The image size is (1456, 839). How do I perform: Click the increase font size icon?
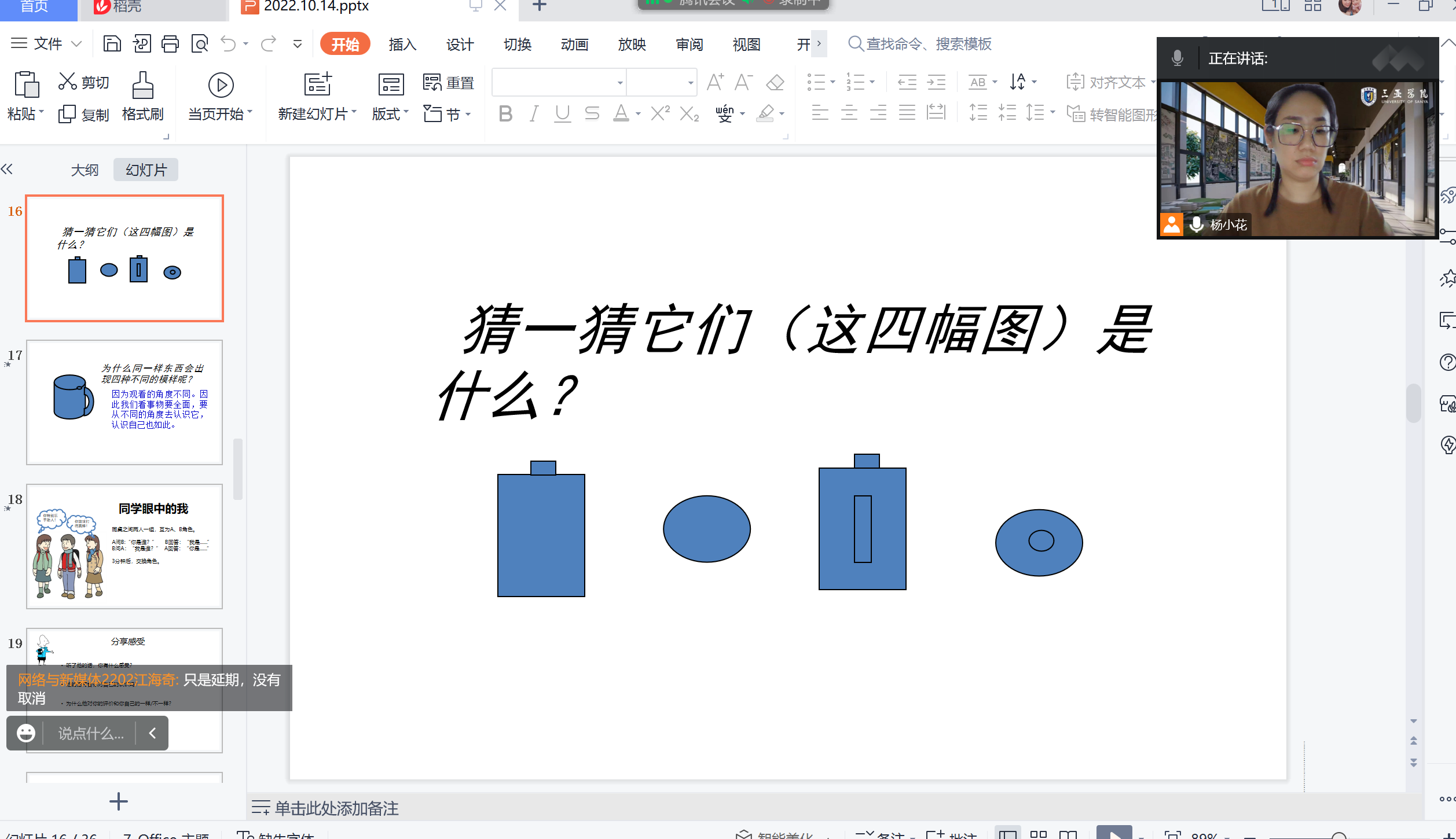click(715, 83)
